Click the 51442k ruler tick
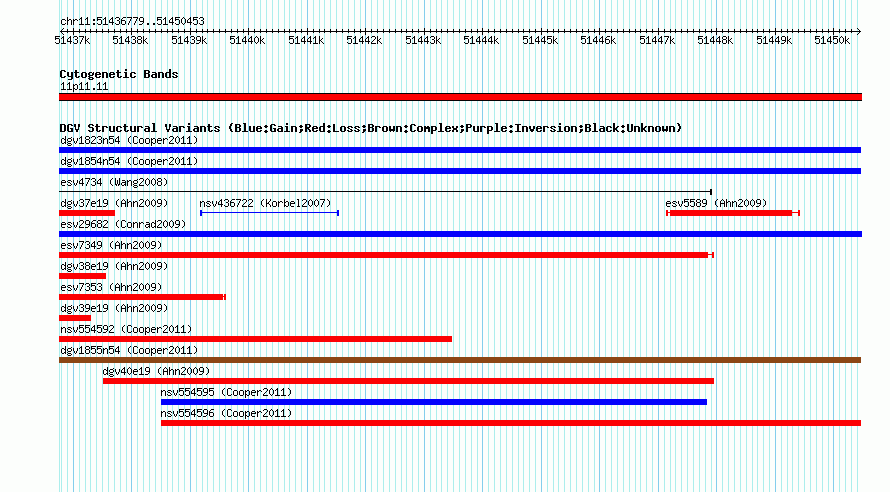 (x=364, y=40)
